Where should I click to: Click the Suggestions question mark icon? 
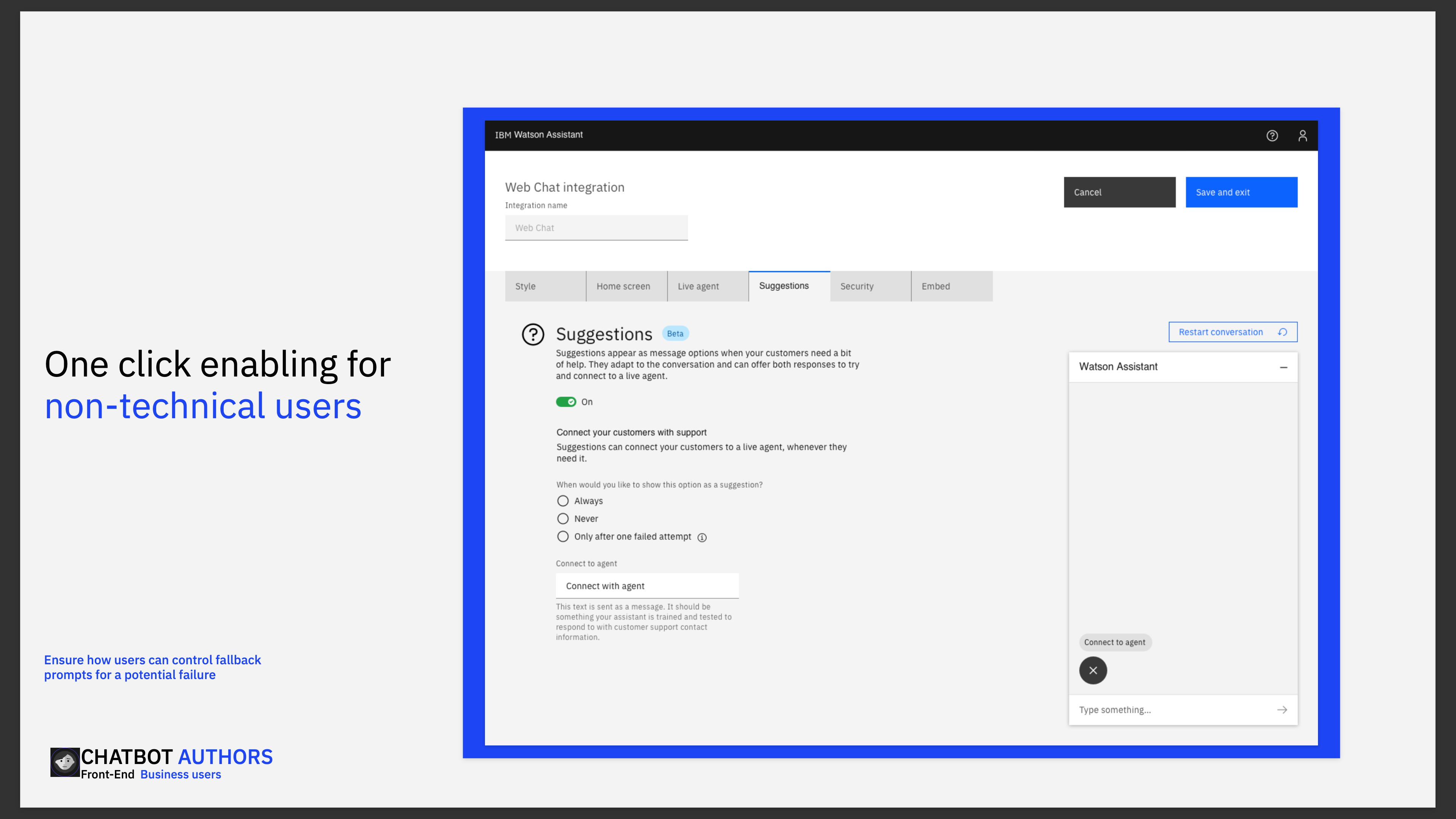pyautogui.click(x=532, y=334)
